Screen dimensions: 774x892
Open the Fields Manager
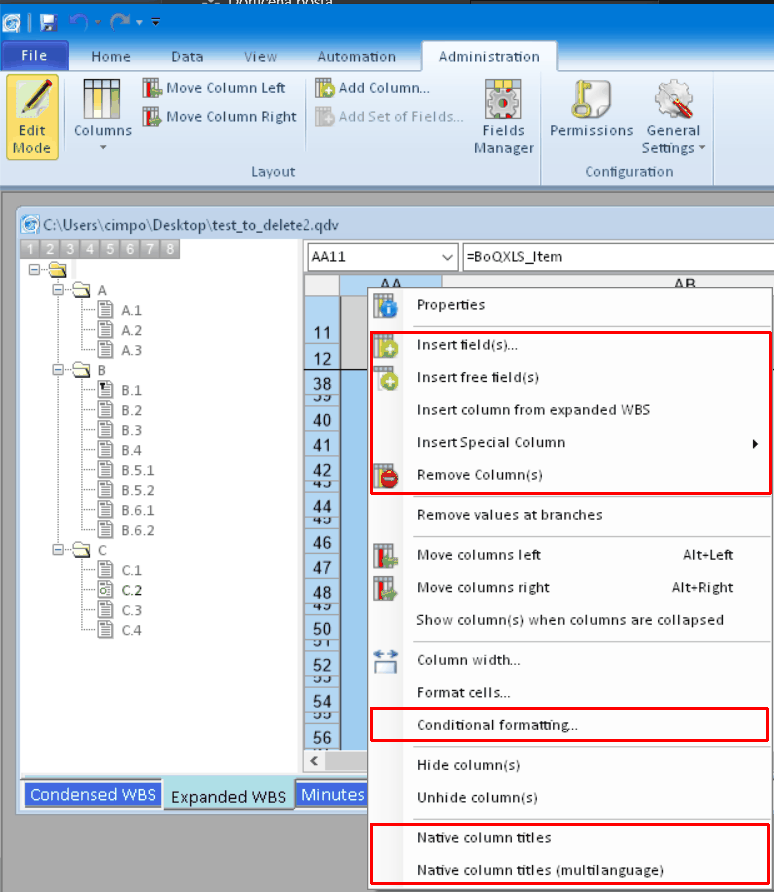(503, 117)
